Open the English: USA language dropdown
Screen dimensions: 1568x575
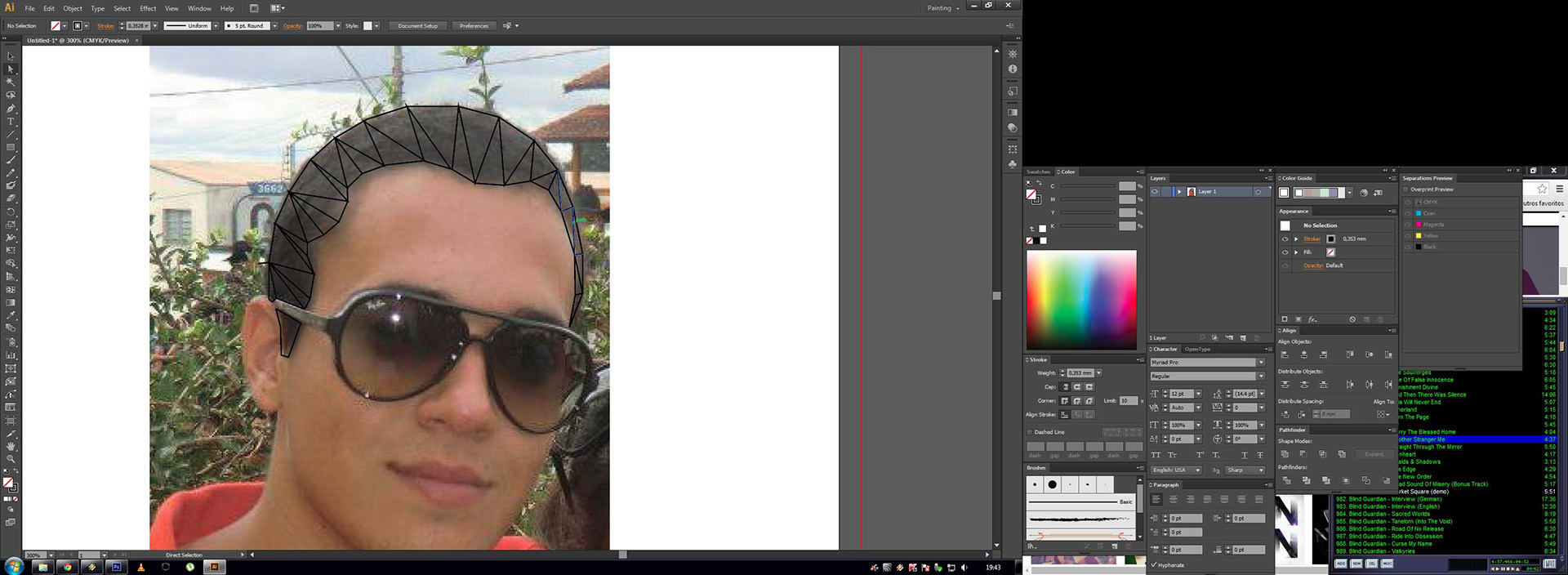(1176, 470)
